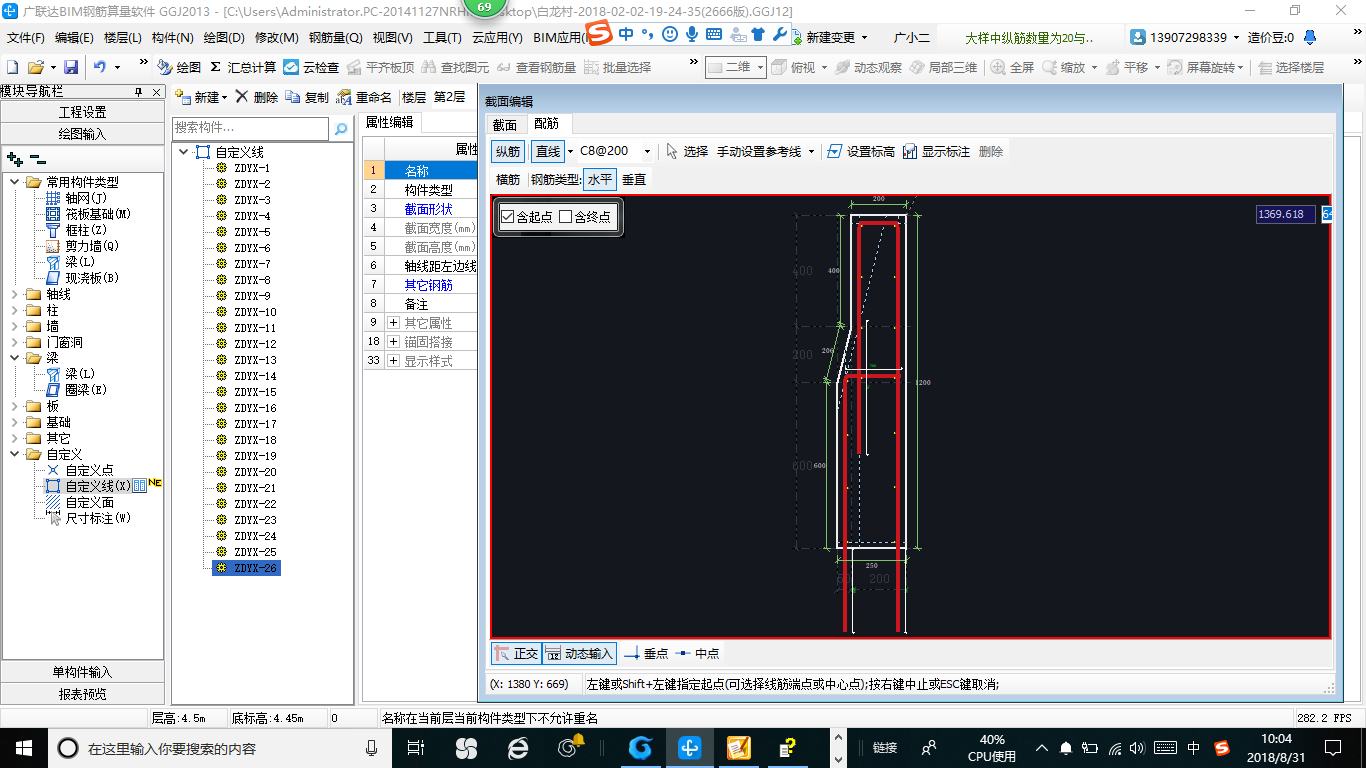
Task: Select 垂直 vertical rebar type
Action: [x=634, y=179]
